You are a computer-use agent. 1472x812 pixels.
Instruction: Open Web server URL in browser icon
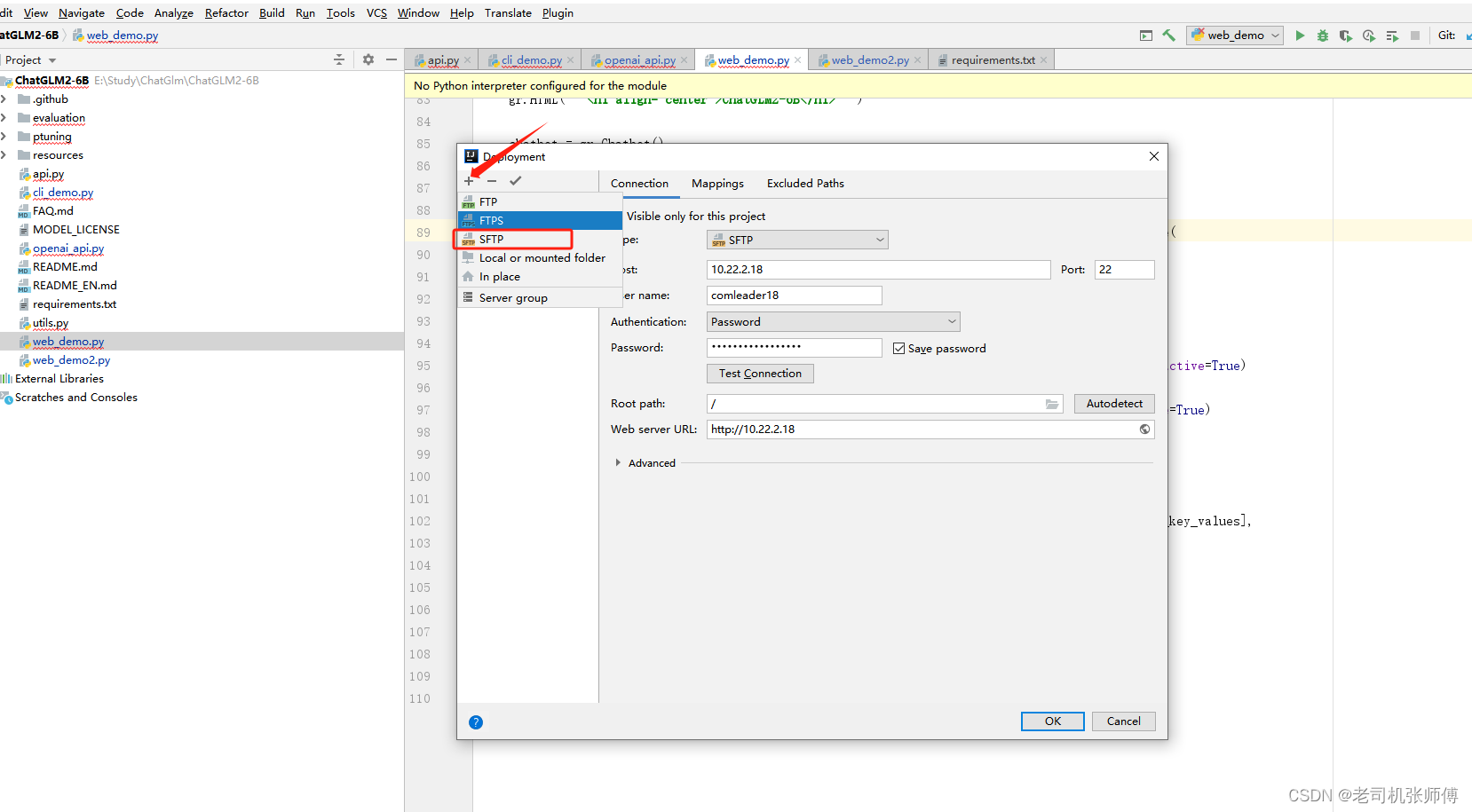tap(1145, 430)
